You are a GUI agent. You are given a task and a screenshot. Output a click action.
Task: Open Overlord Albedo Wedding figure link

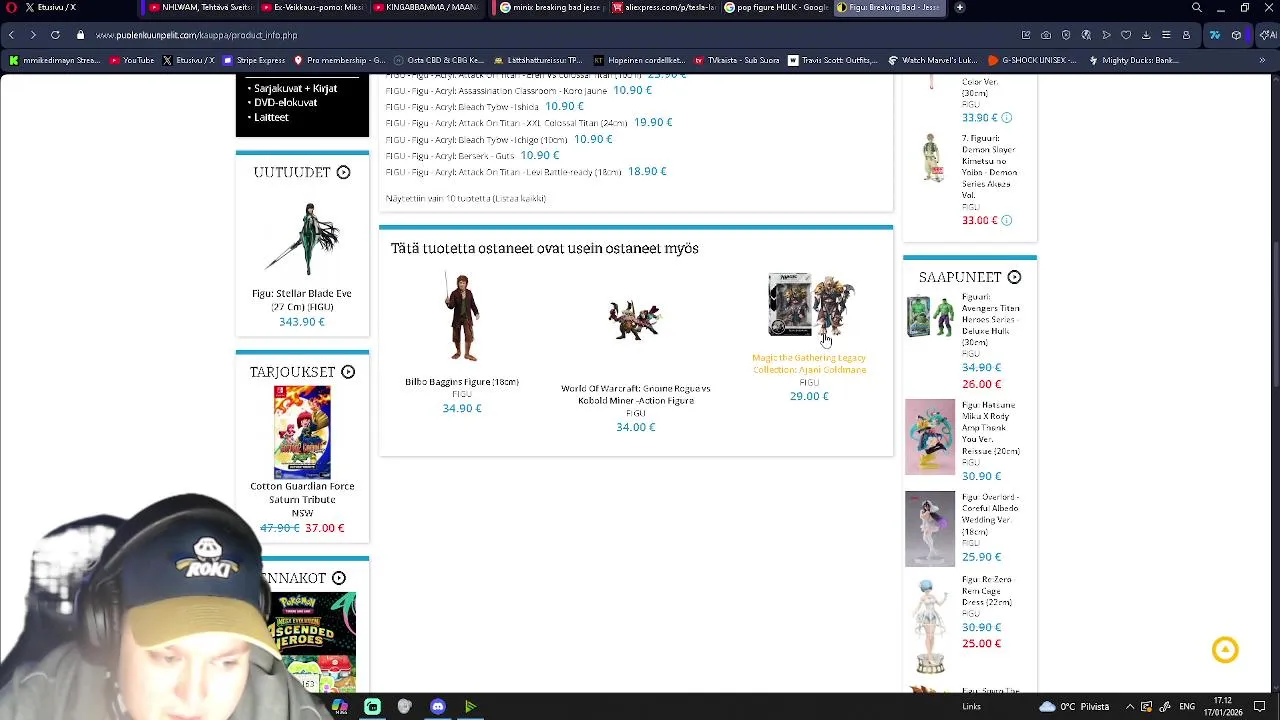[x=990, y=514]
